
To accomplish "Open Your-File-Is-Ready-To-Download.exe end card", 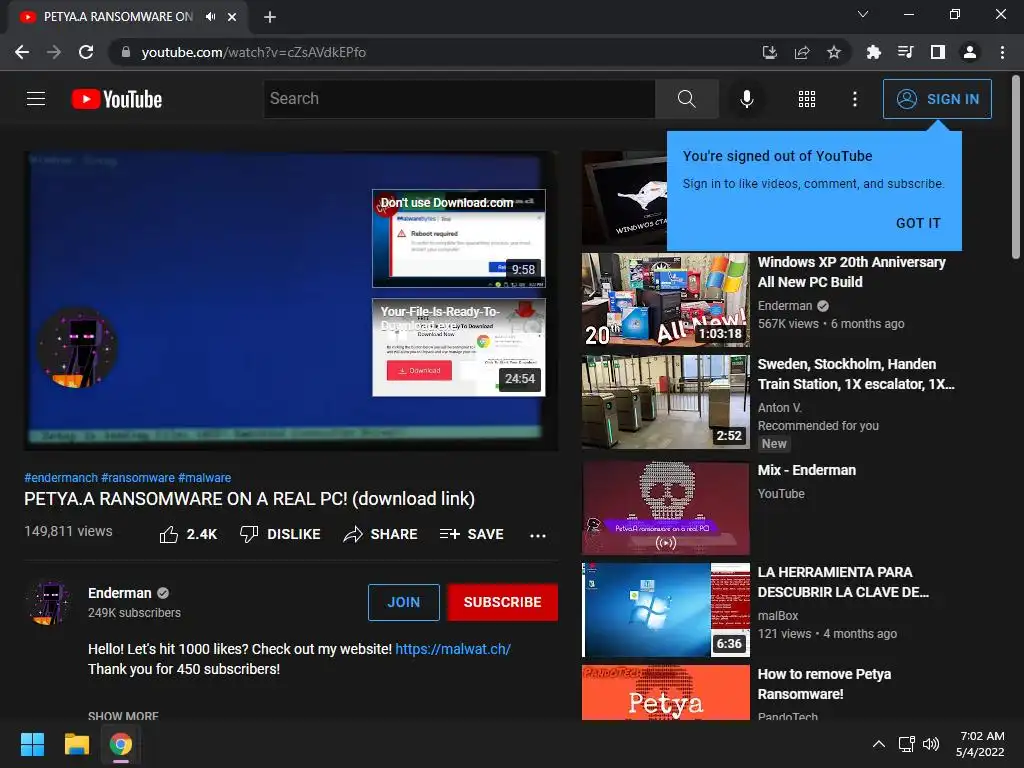I will click(458, 347).
